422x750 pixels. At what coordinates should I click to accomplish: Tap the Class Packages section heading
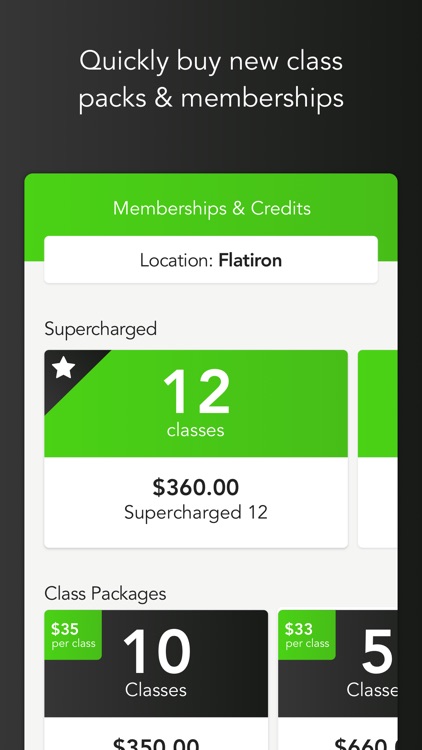pos(105,594)
